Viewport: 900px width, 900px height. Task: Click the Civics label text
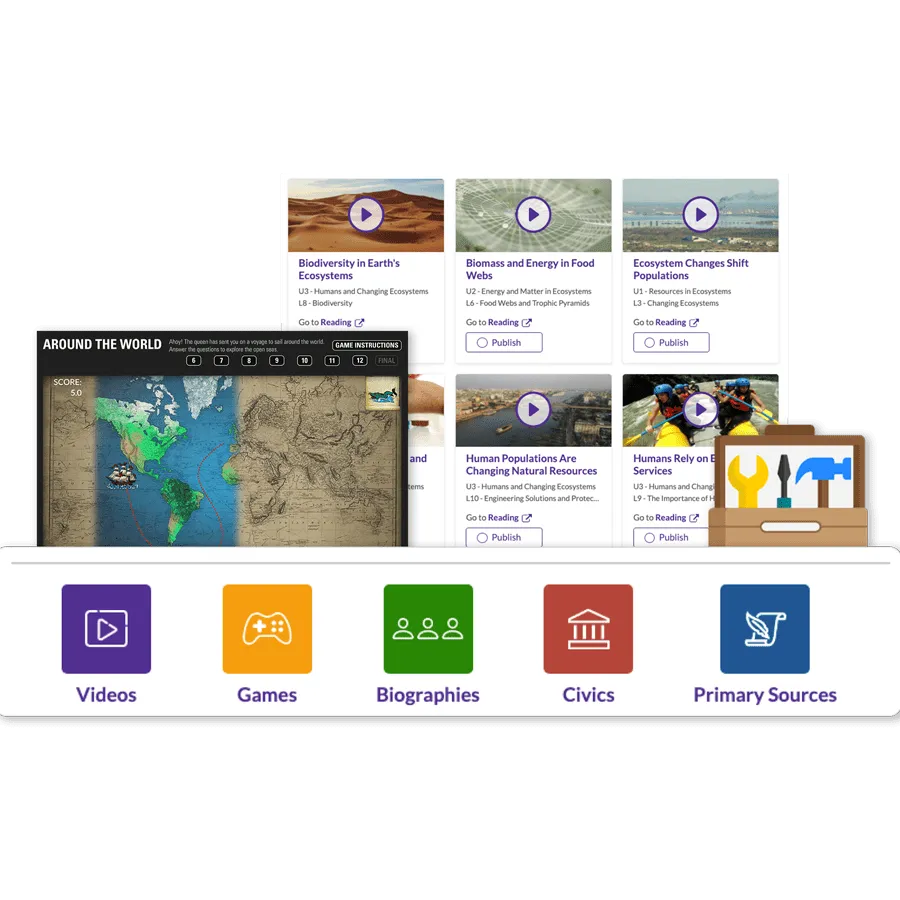(x=588, y=695)
